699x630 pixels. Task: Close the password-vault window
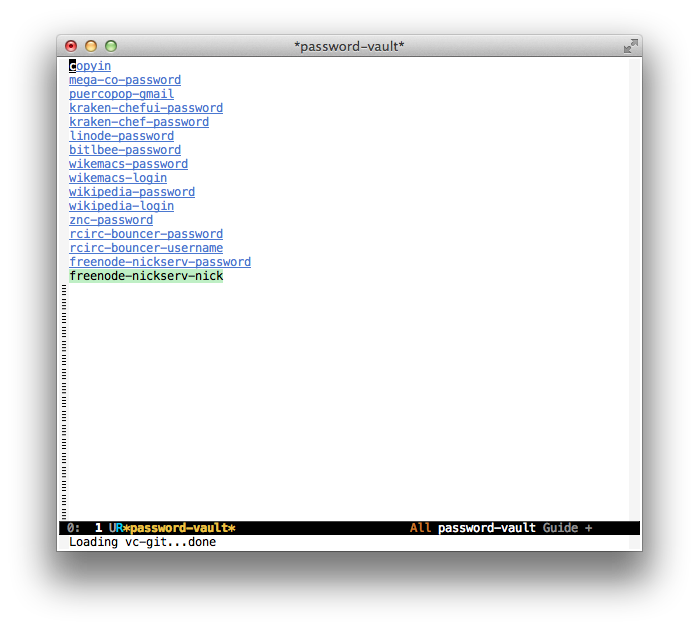tap(71, 46)
